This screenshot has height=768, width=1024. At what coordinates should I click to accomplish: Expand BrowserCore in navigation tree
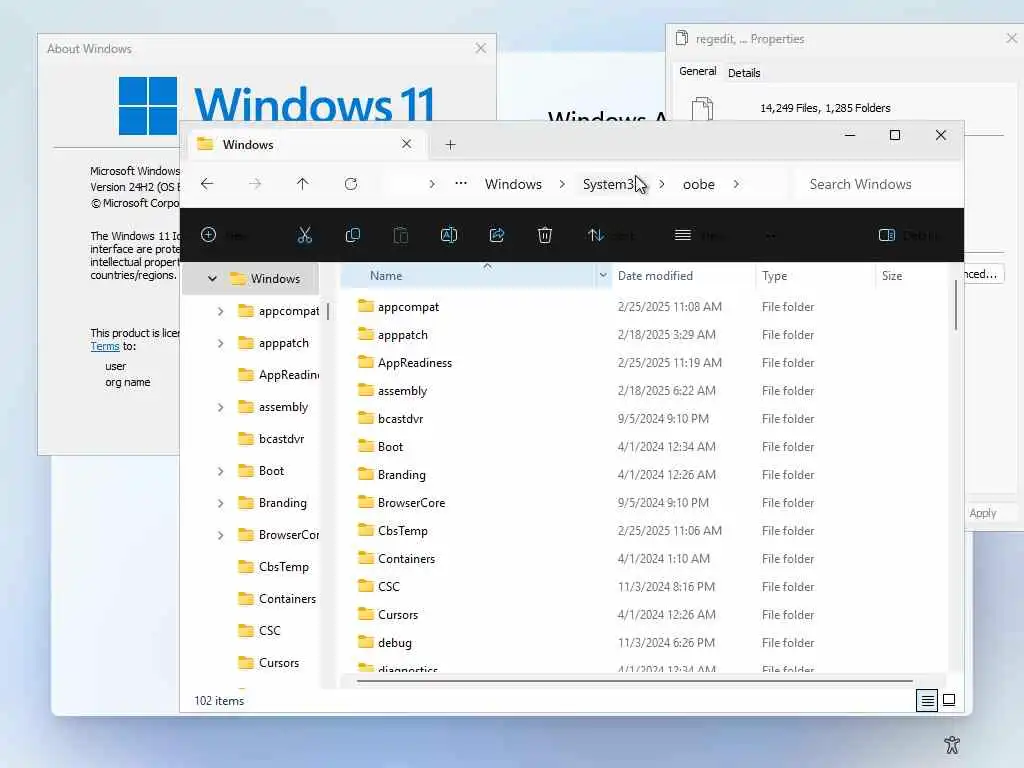221,536
